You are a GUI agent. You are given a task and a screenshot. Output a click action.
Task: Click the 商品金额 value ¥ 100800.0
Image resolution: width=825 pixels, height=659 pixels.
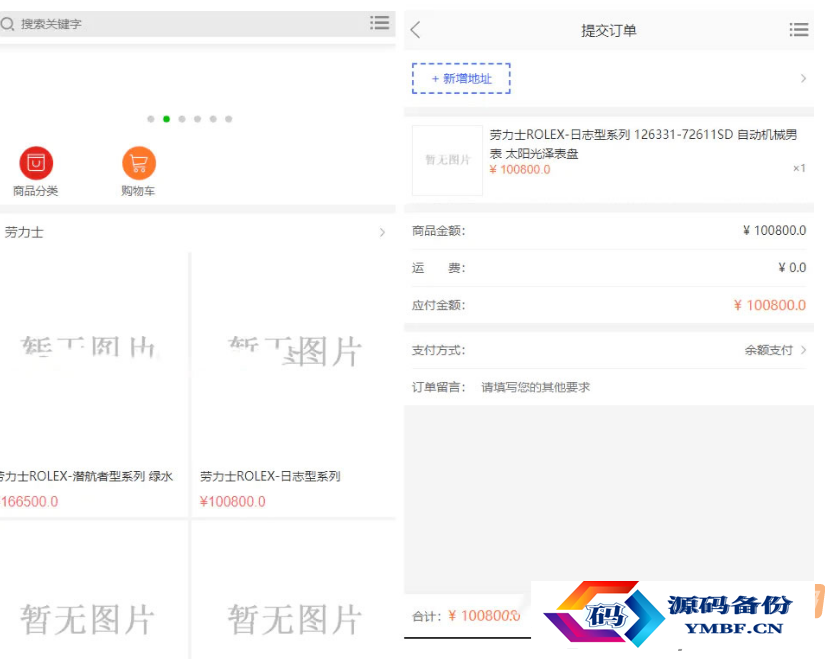pos(774,231)
